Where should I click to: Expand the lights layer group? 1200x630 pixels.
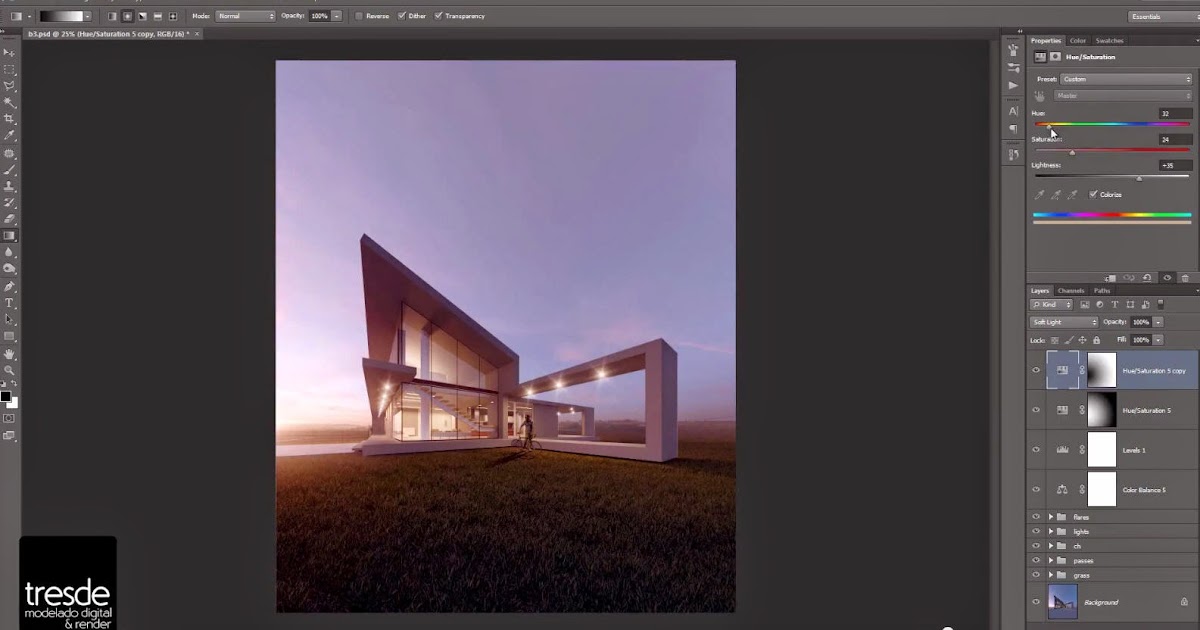1051,531
